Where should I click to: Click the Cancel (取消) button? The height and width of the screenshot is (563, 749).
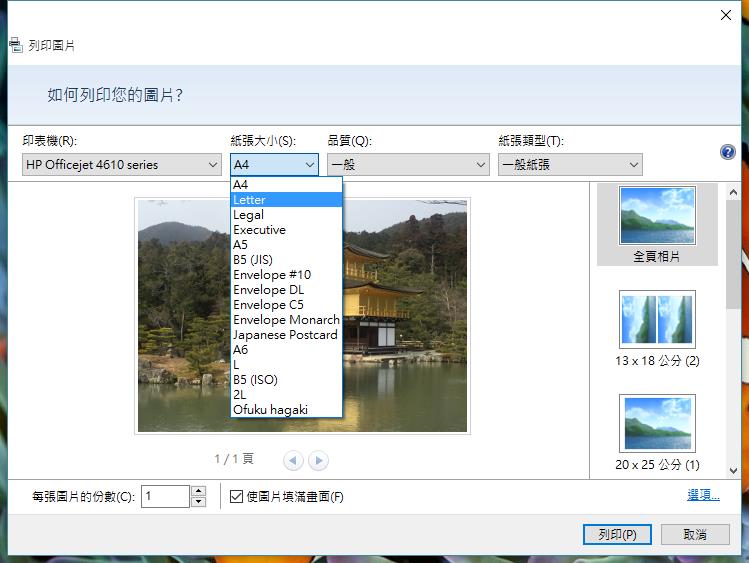point(695,535)
